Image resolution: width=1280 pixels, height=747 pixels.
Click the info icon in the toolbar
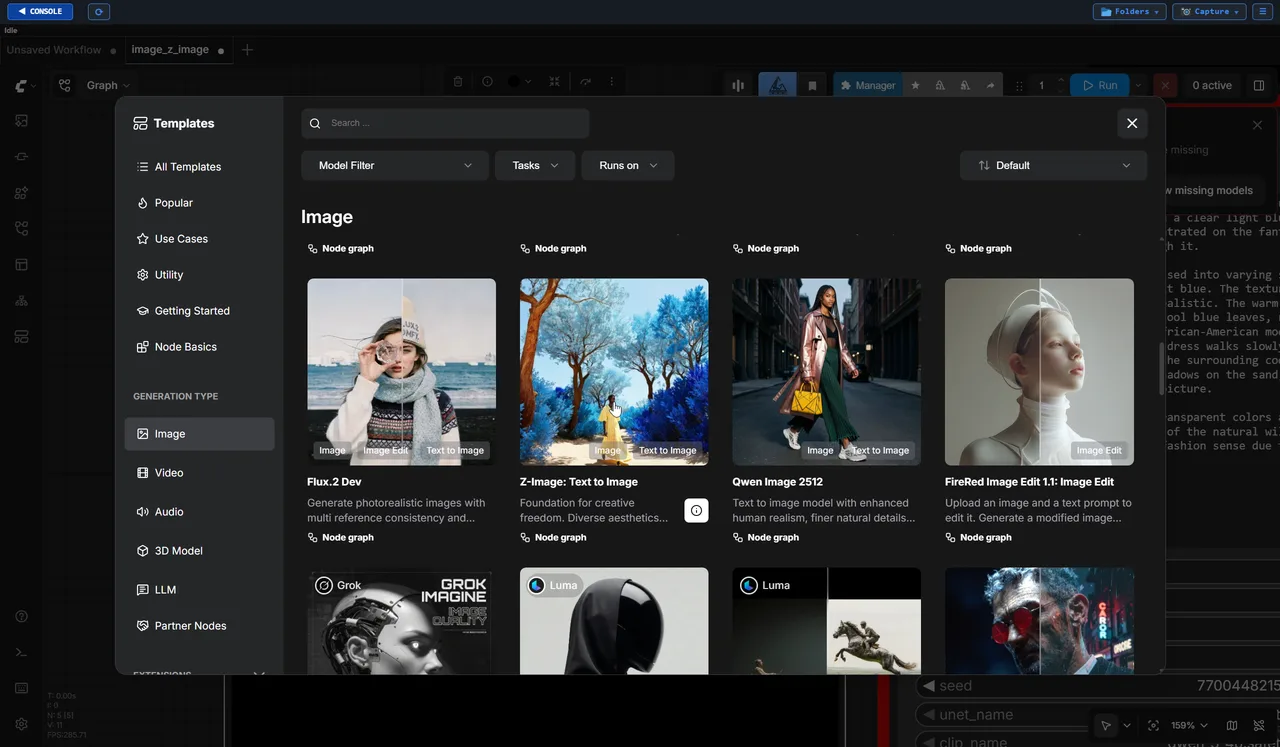(x=487, y=82)
